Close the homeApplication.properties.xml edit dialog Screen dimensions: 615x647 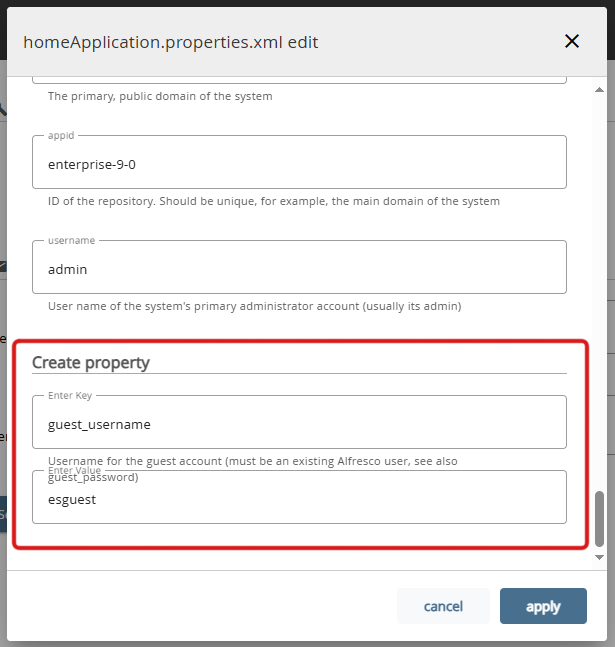pos(572,41)
